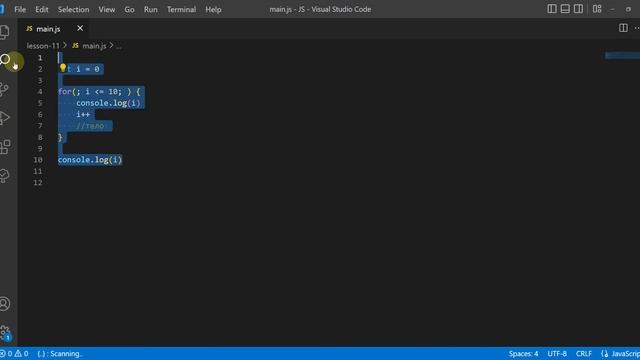Viewport: 640px width, 360px height.
Task: Open the Selection menu
Action: tap(73, 9)
